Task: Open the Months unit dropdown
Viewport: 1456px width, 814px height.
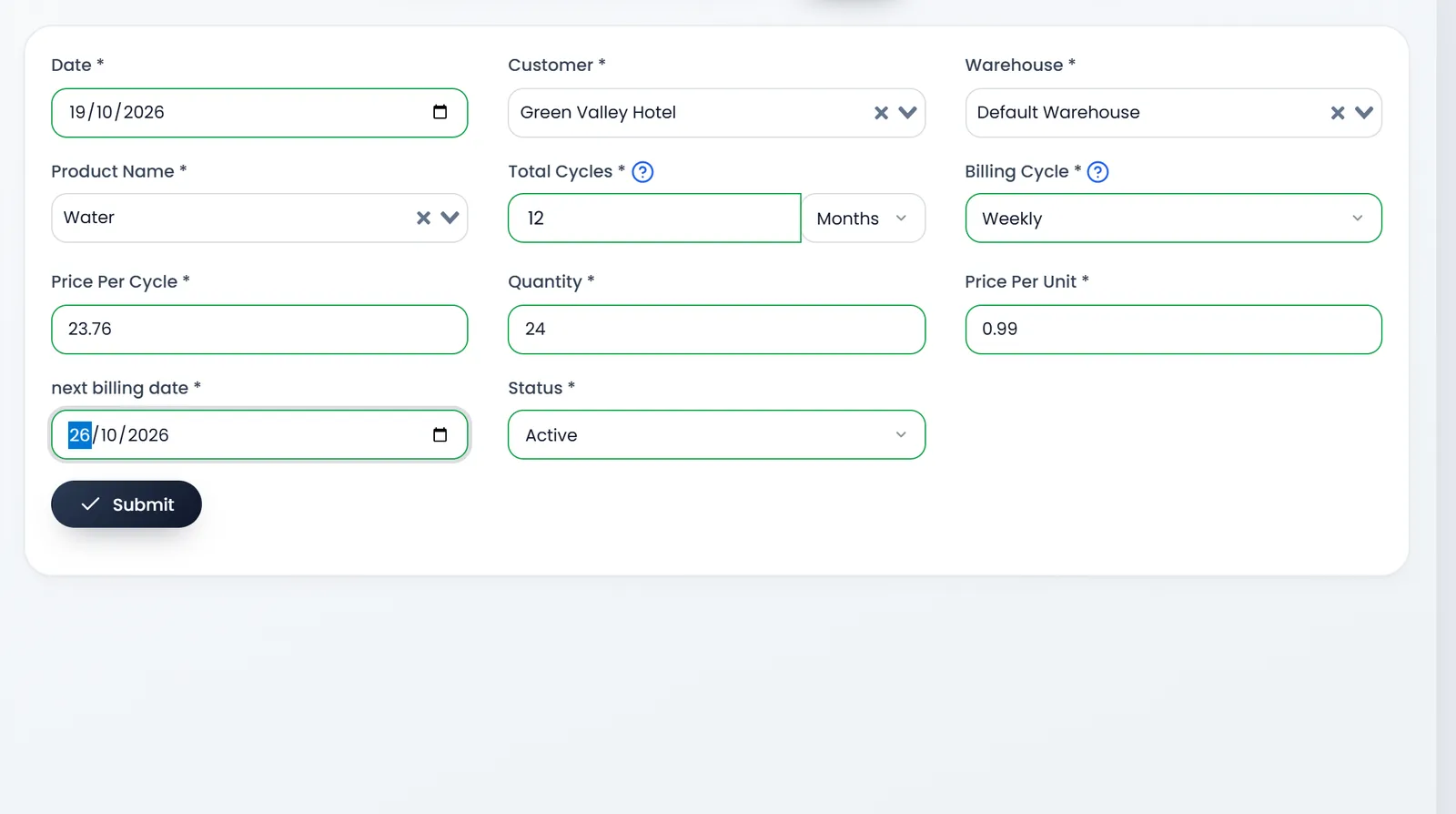Action: coord(863,219)
